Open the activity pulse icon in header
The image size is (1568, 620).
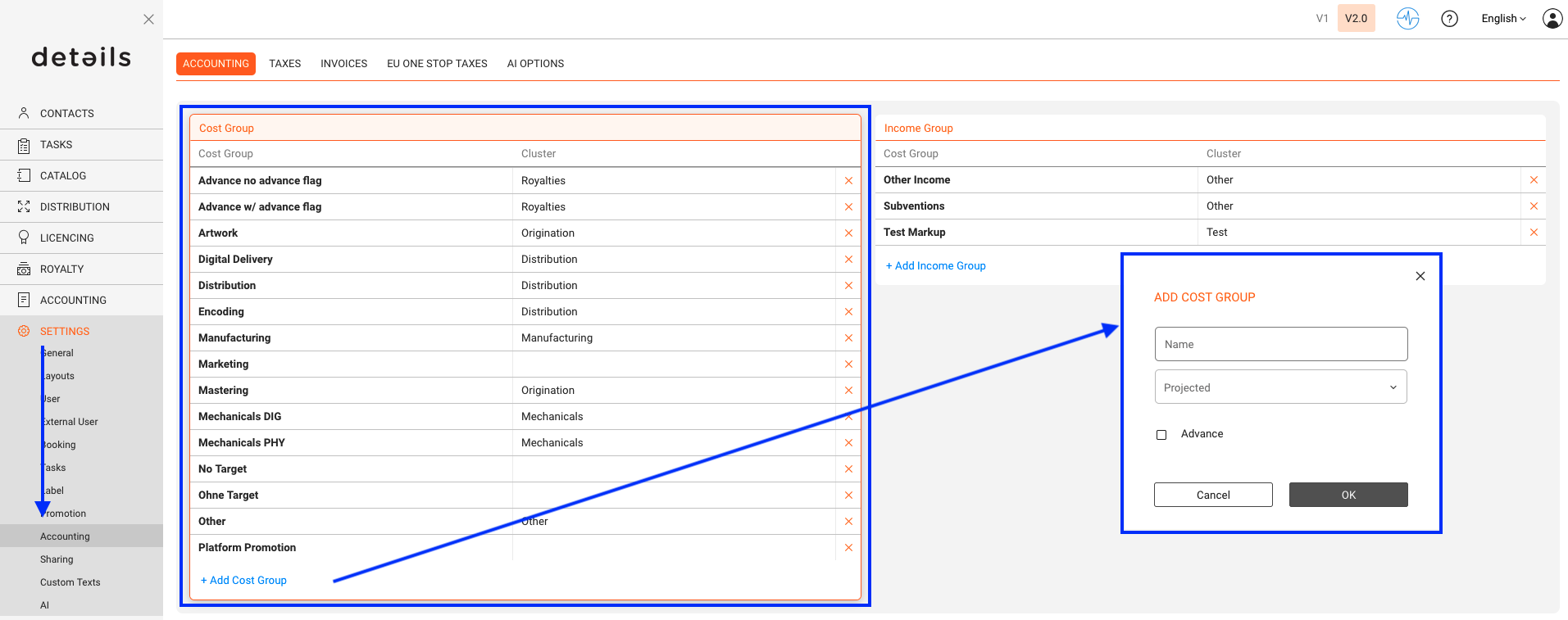click(x=1407, y=18)
